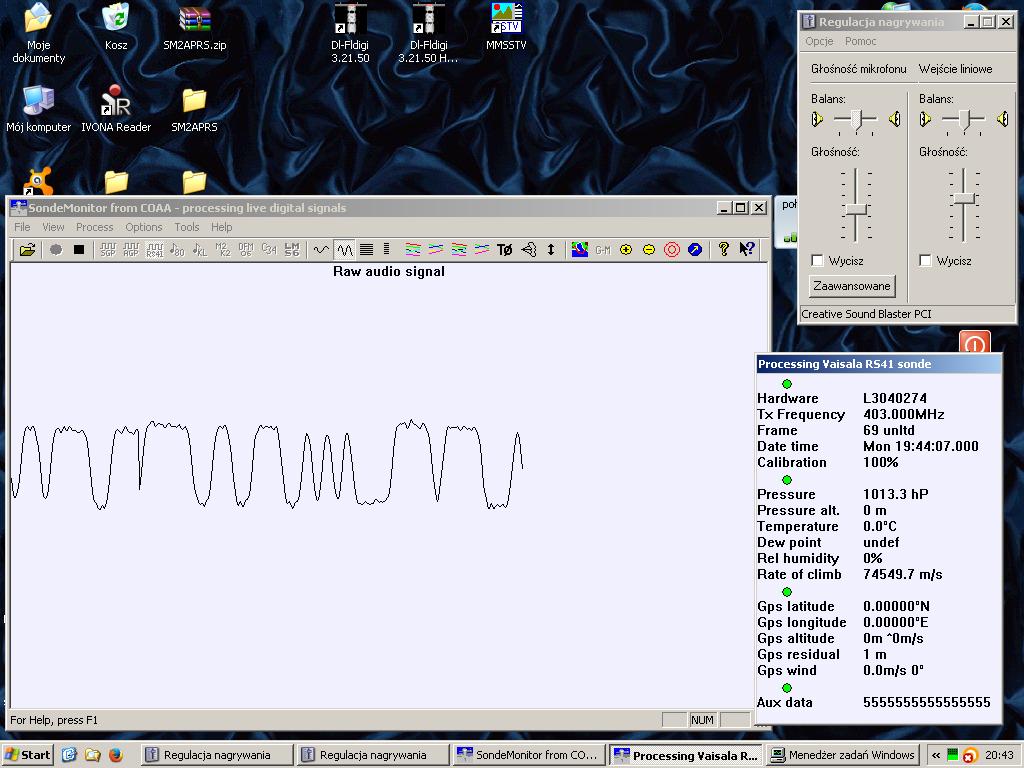
Task: Click the antenna direction icon
Action: coord(528,249)
